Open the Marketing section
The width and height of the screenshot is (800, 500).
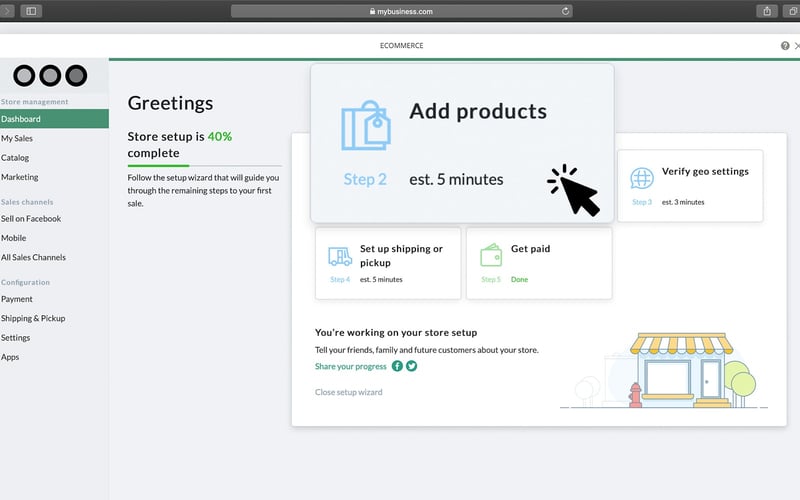[19, 177]
